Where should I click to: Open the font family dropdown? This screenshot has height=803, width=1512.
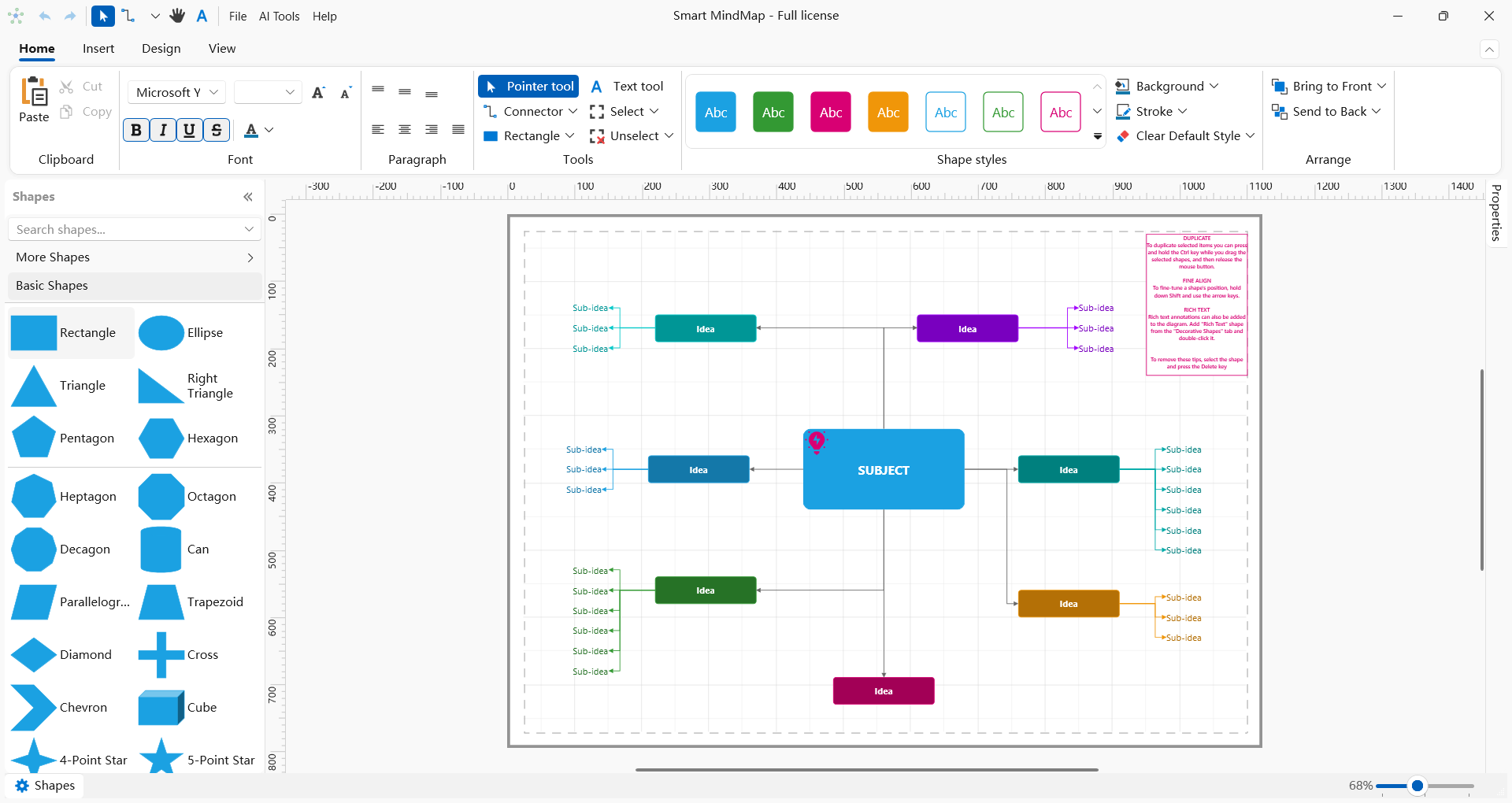coord(176,93)
